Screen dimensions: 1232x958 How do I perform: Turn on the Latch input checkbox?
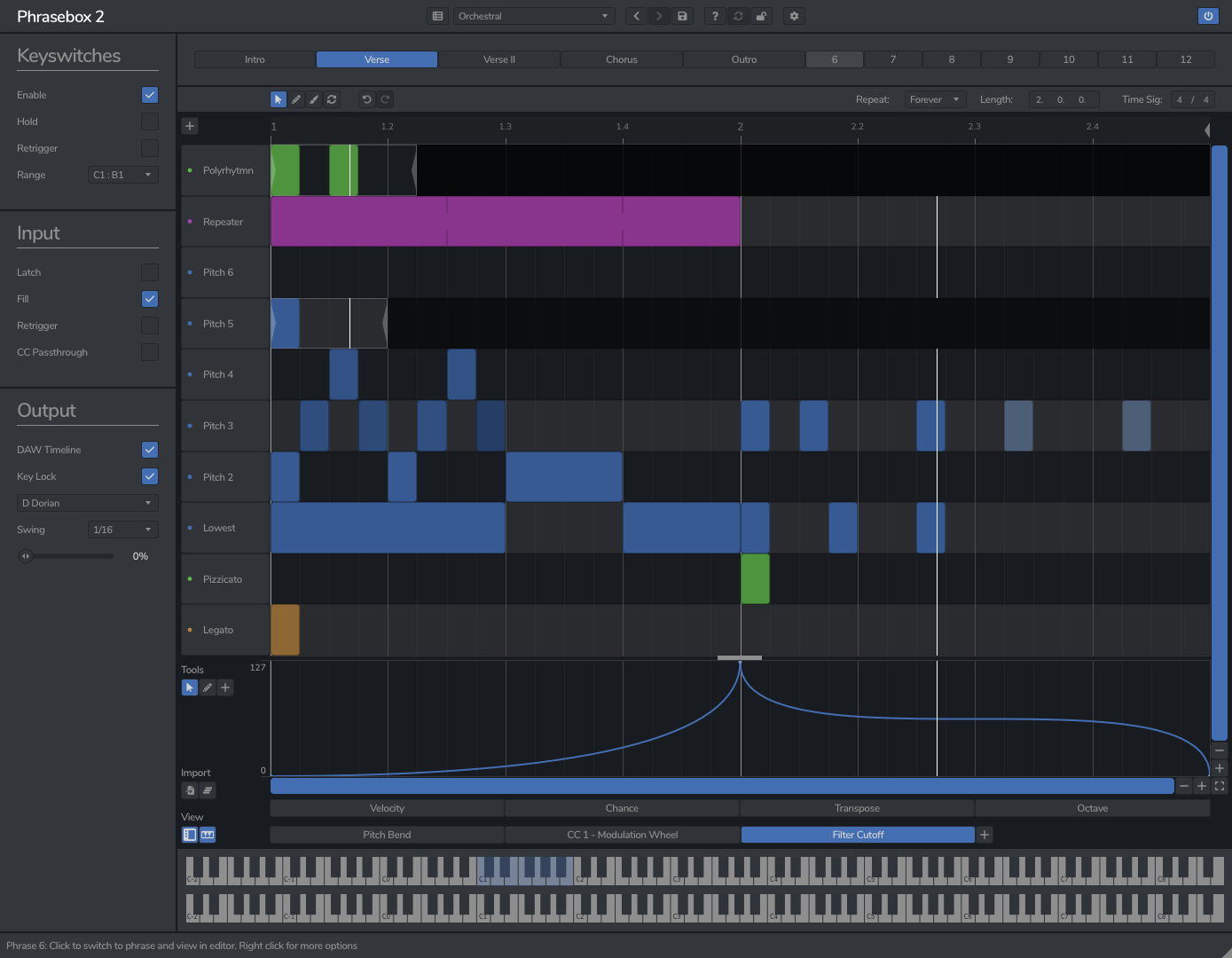[150, 272]
